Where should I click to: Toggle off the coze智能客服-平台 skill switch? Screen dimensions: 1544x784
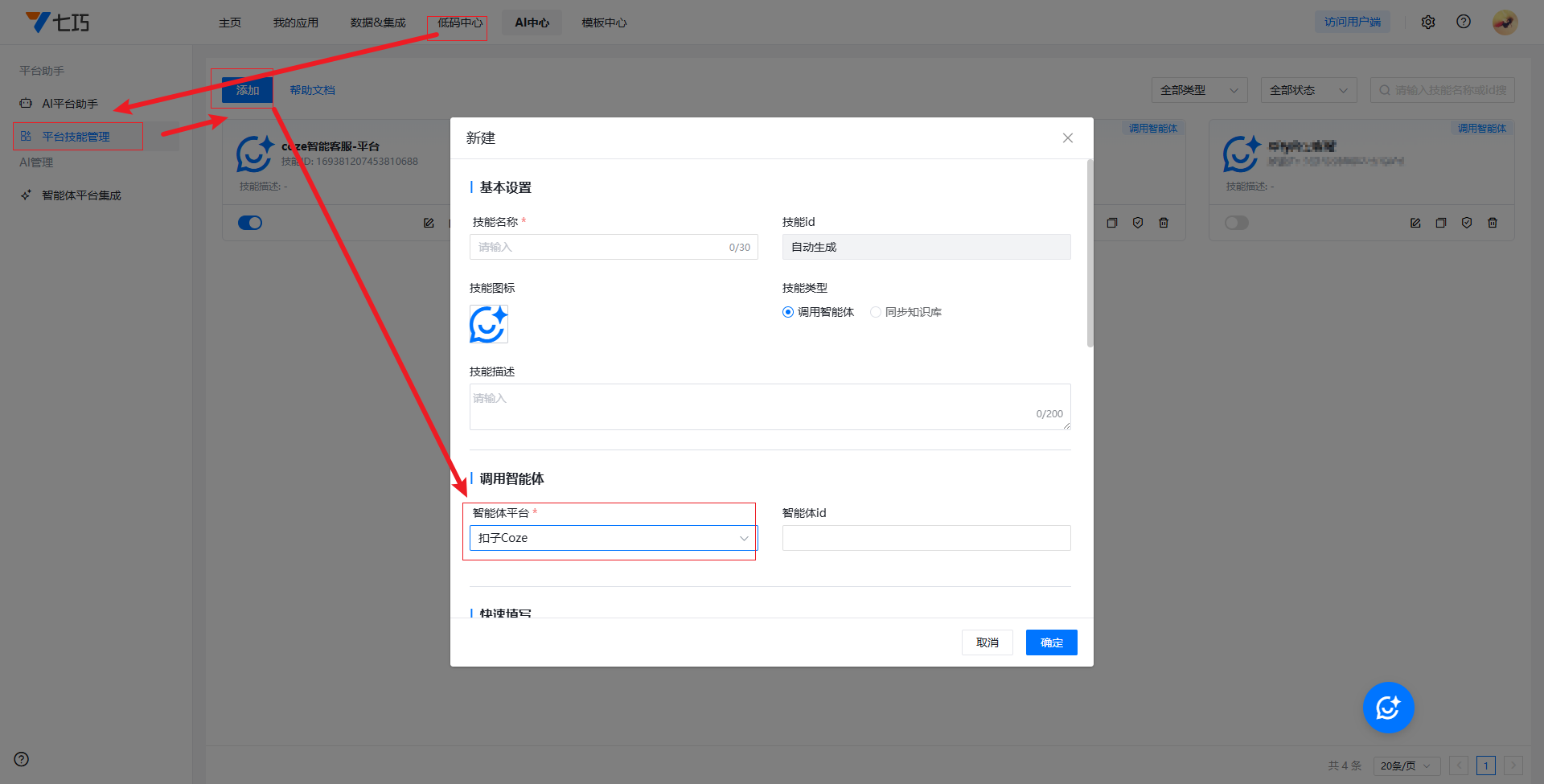[x=250, y=223]
